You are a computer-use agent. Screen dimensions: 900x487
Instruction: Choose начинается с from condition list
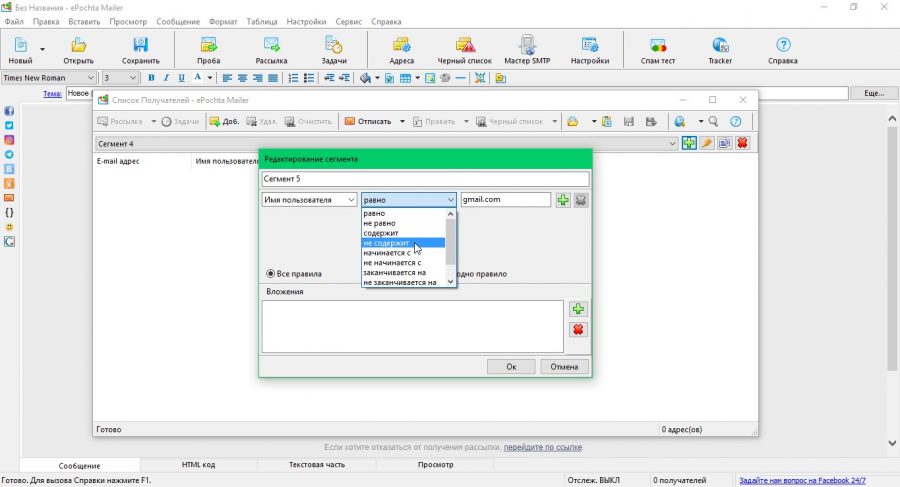click(x=404, y=253)
